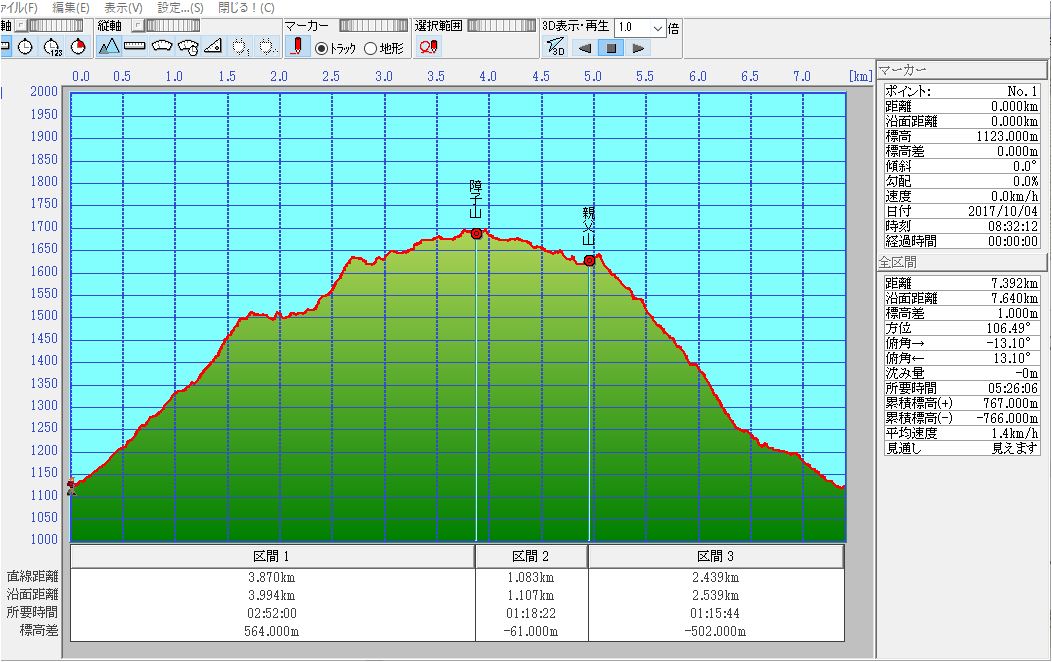This screenshot has height=662, width=1052.
Task: Click the 所要時間 05:26:06 value
Action: click(x=1013, y=388)
